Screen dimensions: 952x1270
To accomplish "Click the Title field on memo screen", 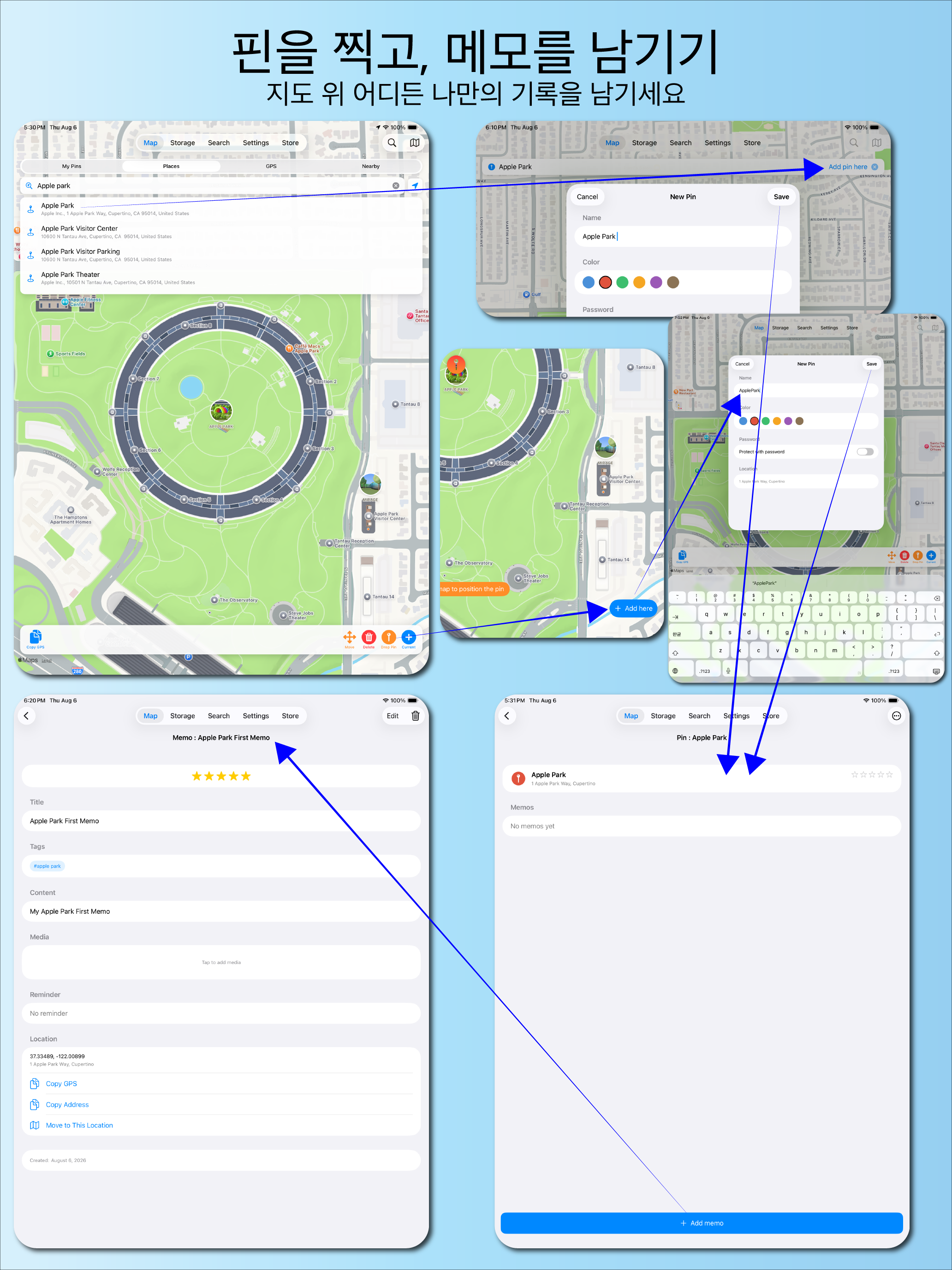I will coord(221,821).
